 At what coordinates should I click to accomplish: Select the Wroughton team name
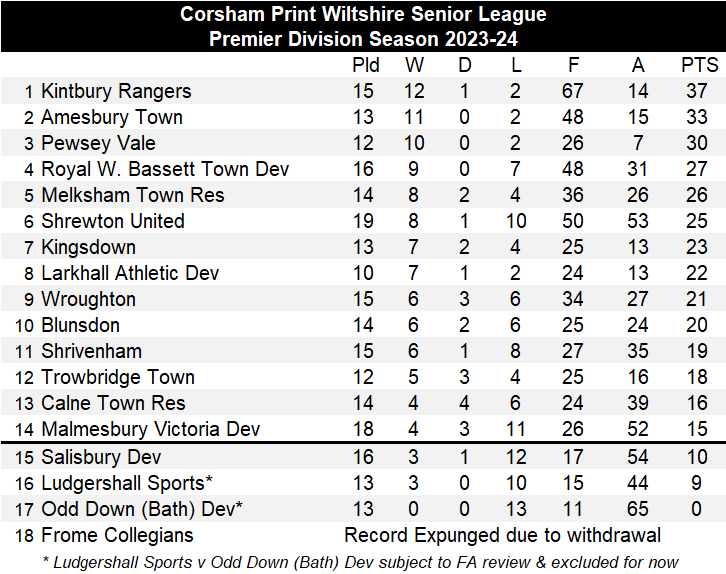[x=89, y=299]
